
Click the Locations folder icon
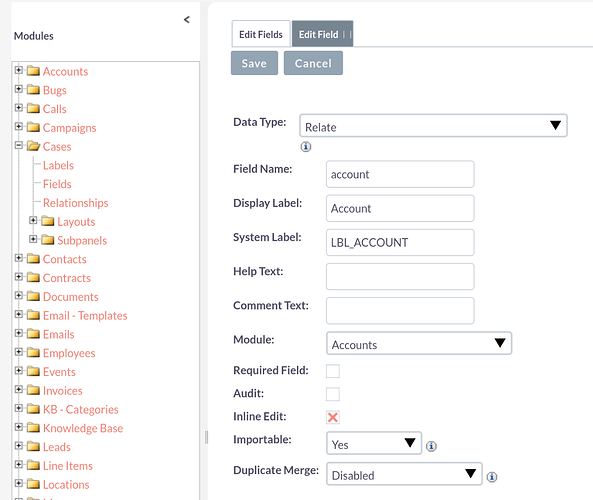33,484
